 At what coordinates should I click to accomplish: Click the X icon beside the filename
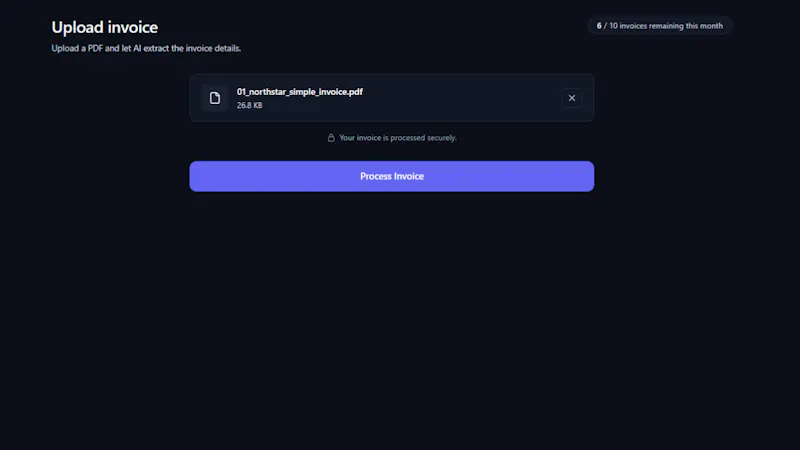click(x=571, y=98)
